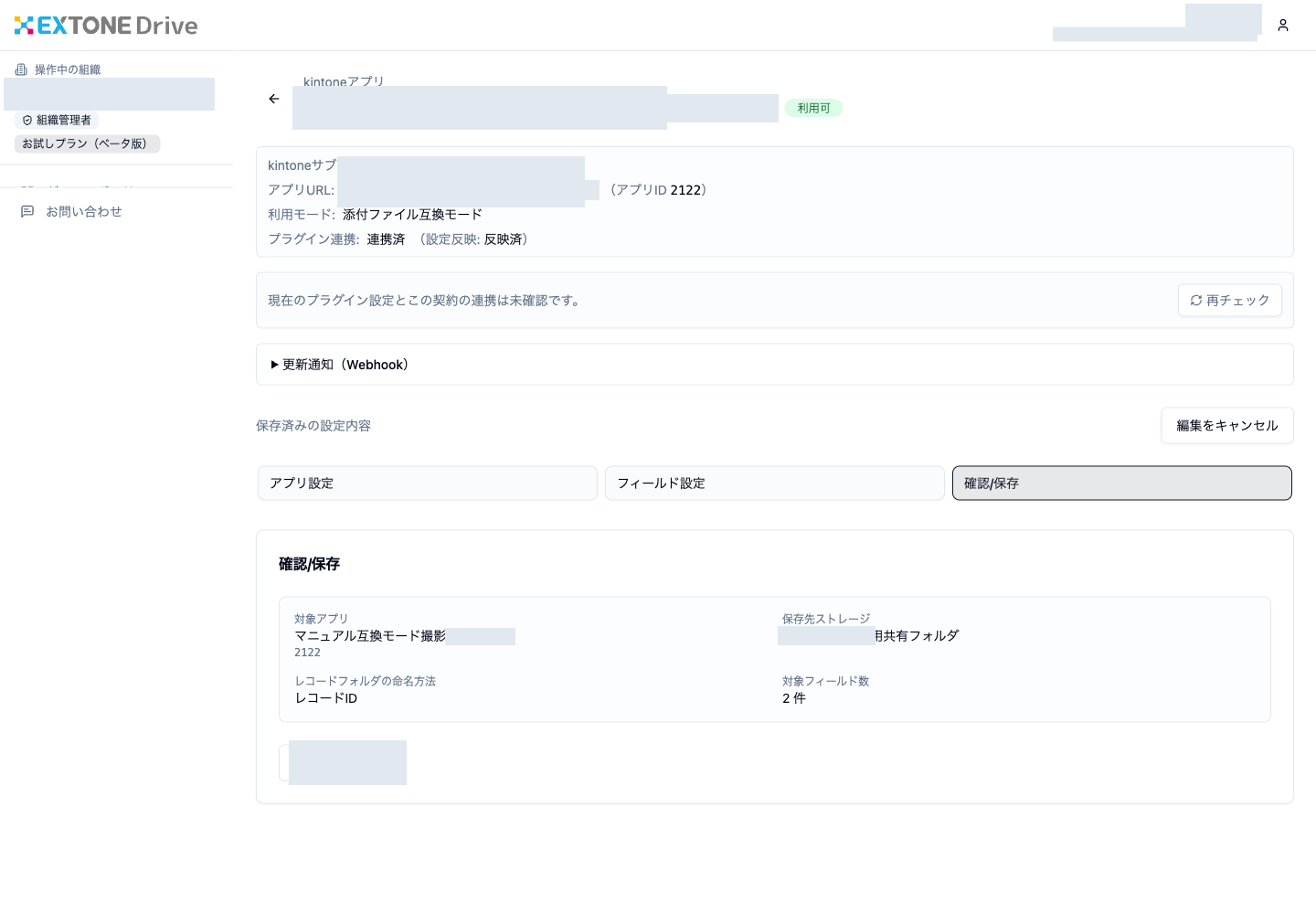Click the 連携済 plugin status
1316x914 pixels.
click(386, 239)
